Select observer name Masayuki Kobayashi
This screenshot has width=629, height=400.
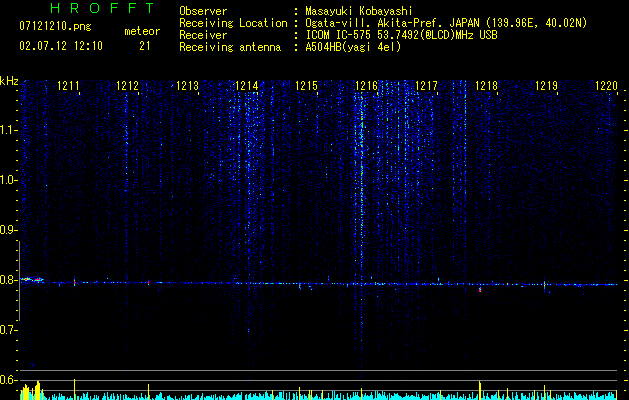(x=359, y=11)
